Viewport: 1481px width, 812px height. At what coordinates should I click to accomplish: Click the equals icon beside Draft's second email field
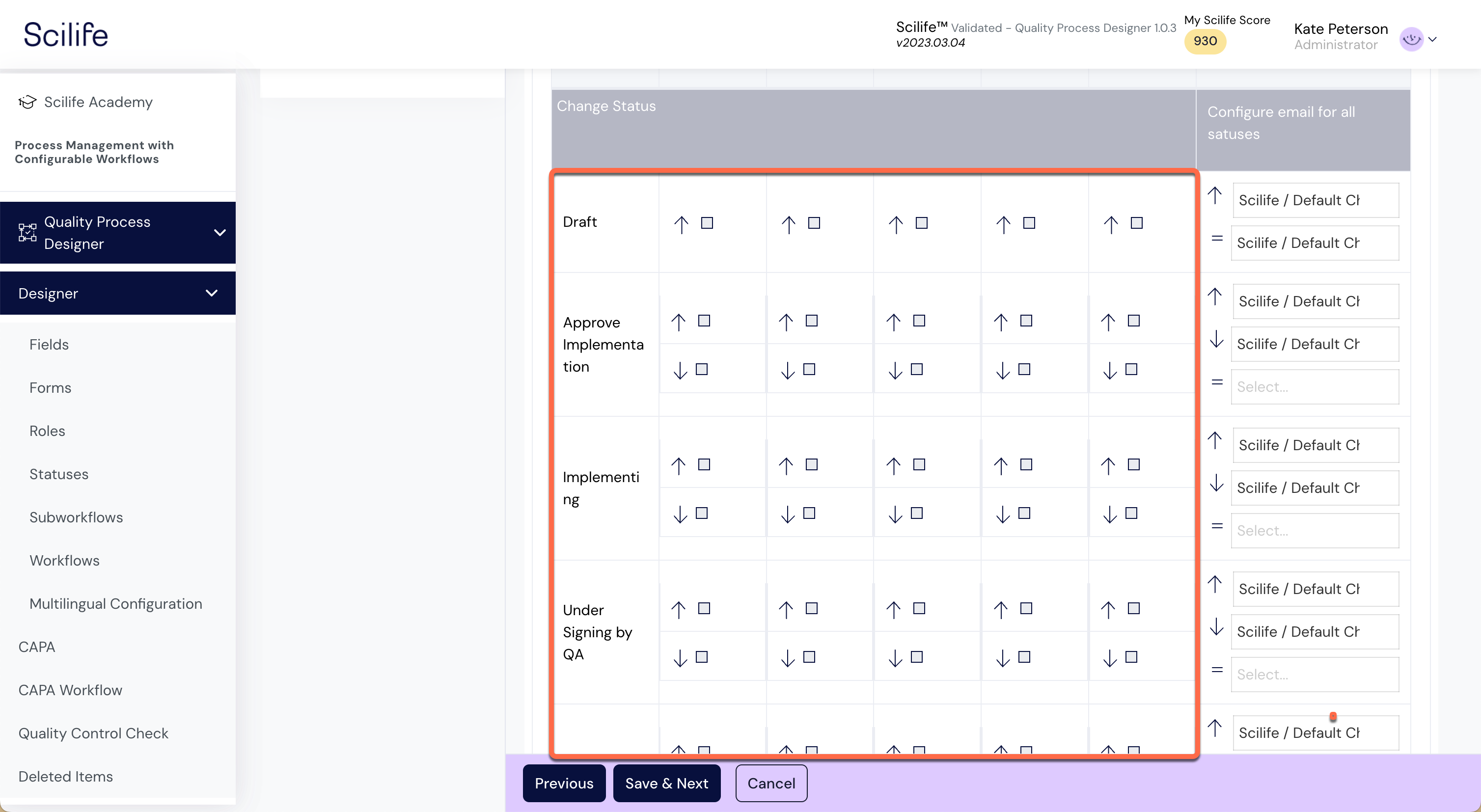[x=1216, y=239]
